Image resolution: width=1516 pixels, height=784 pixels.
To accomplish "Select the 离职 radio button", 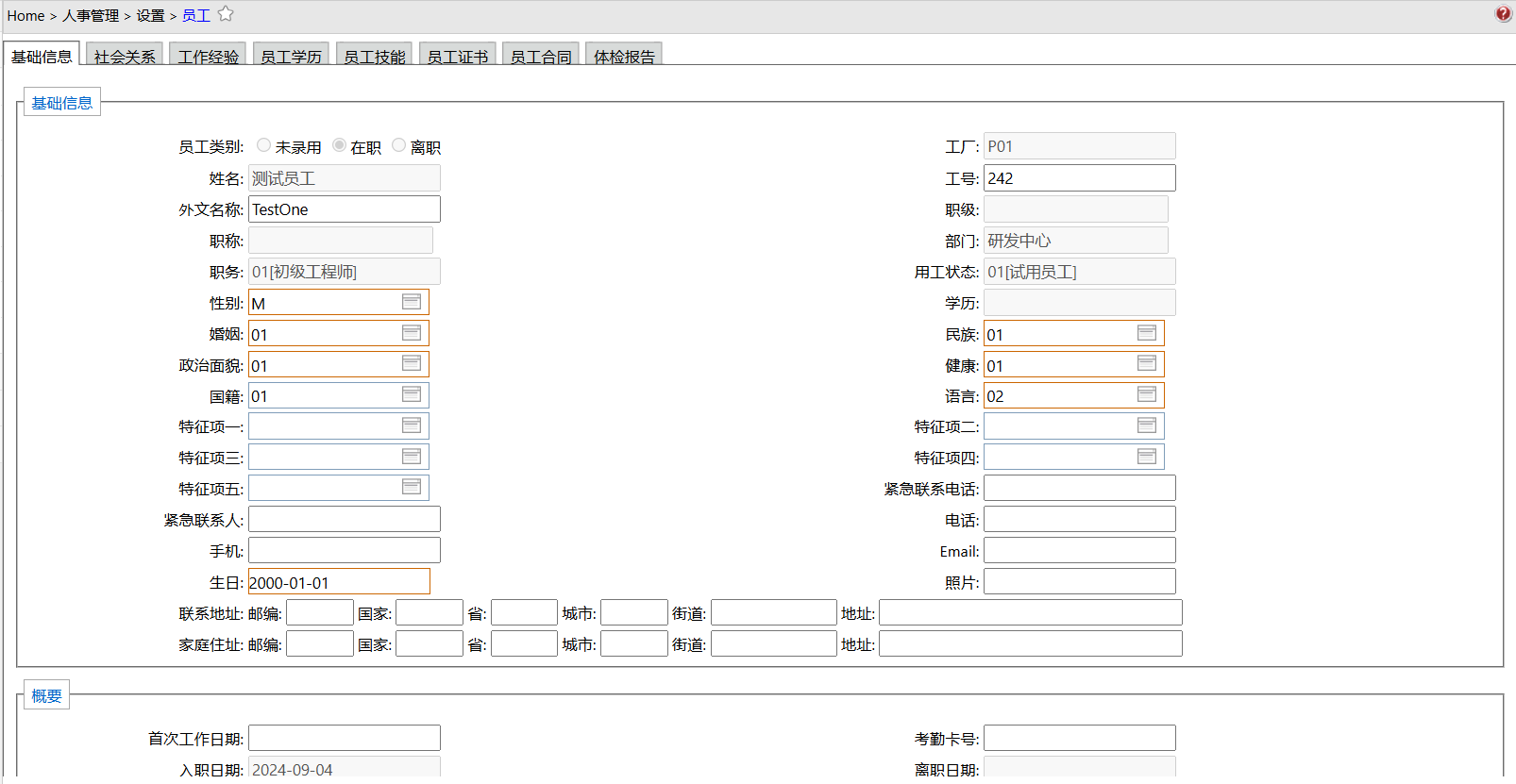I will [x=399, y=145].
